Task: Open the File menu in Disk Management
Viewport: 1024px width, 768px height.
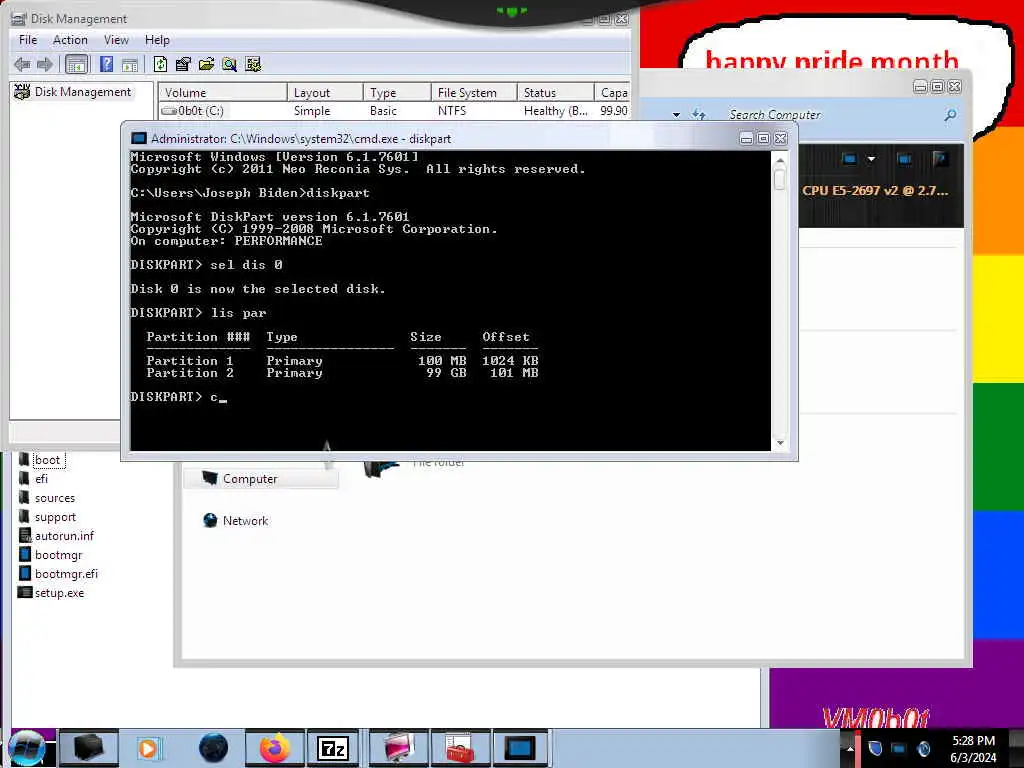Action: tap(28, 40)
